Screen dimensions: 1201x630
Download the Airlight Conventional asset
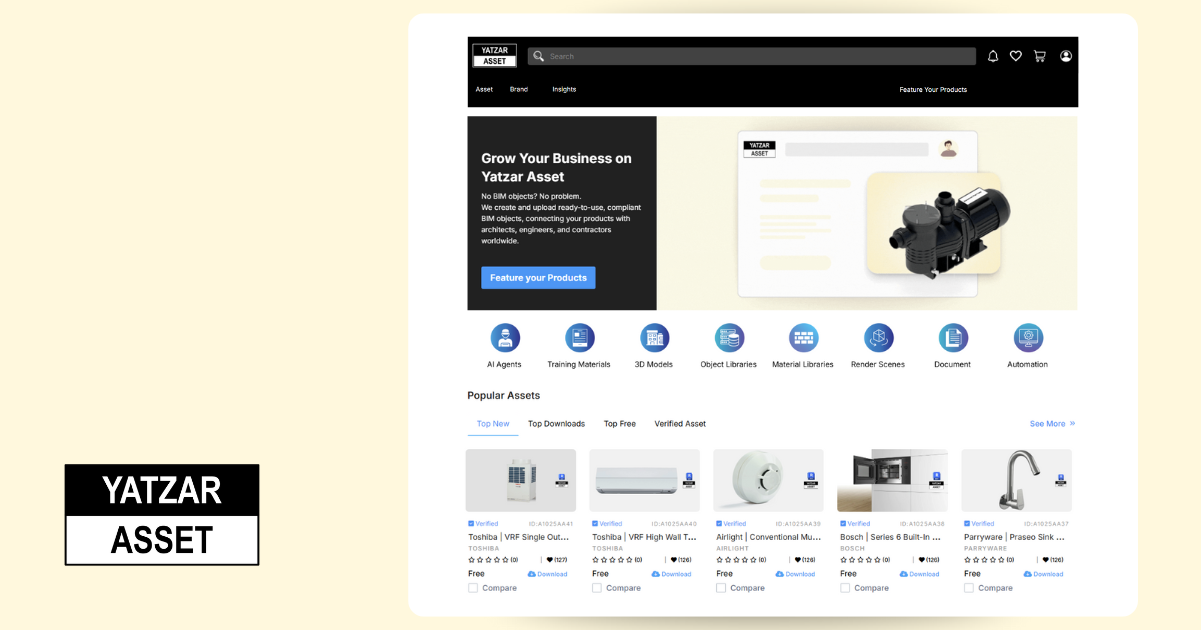(x=795, y=574)
